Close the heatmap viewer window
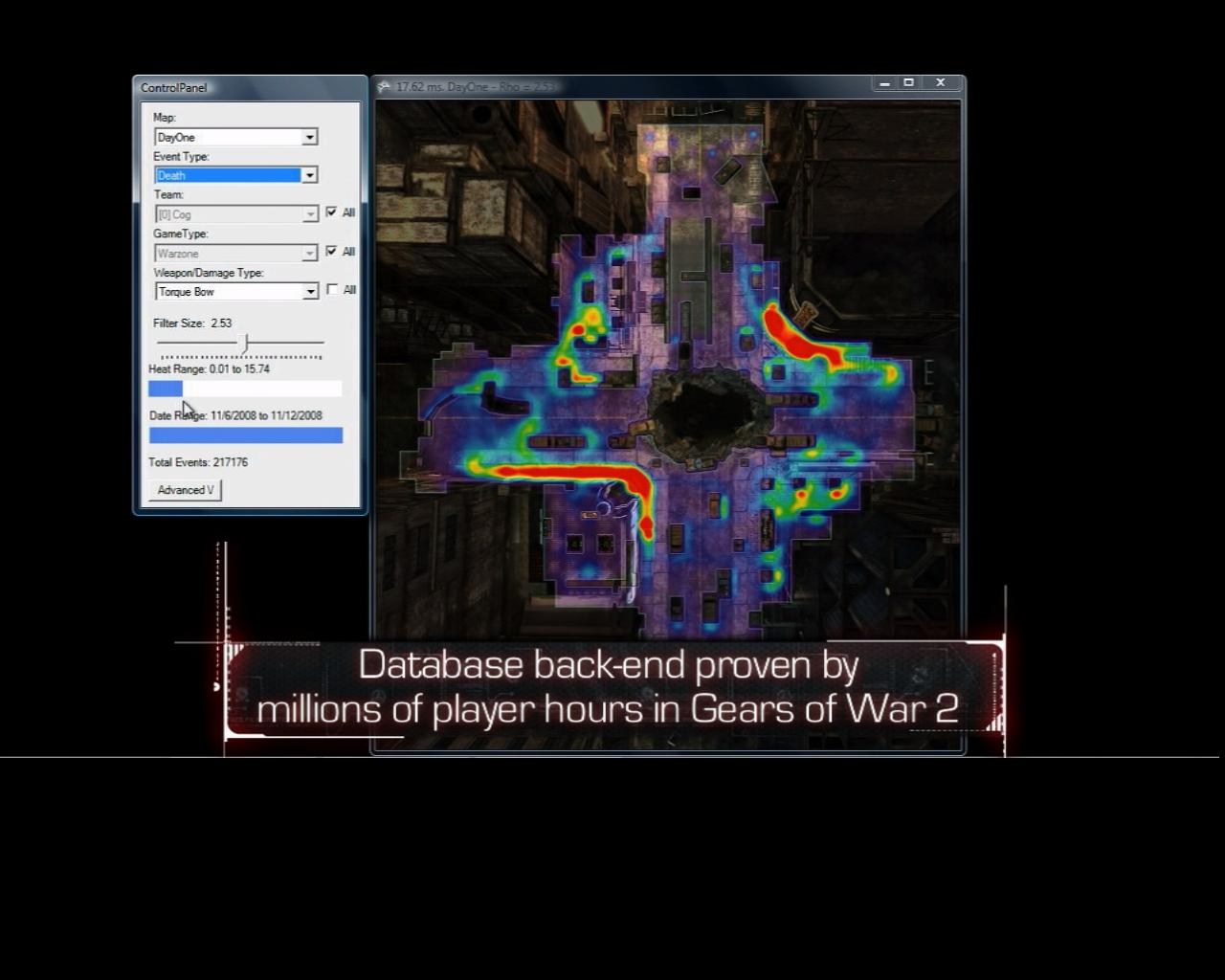Image resolution: width=1225 pixels, height=980 pixels. (941, 83)
